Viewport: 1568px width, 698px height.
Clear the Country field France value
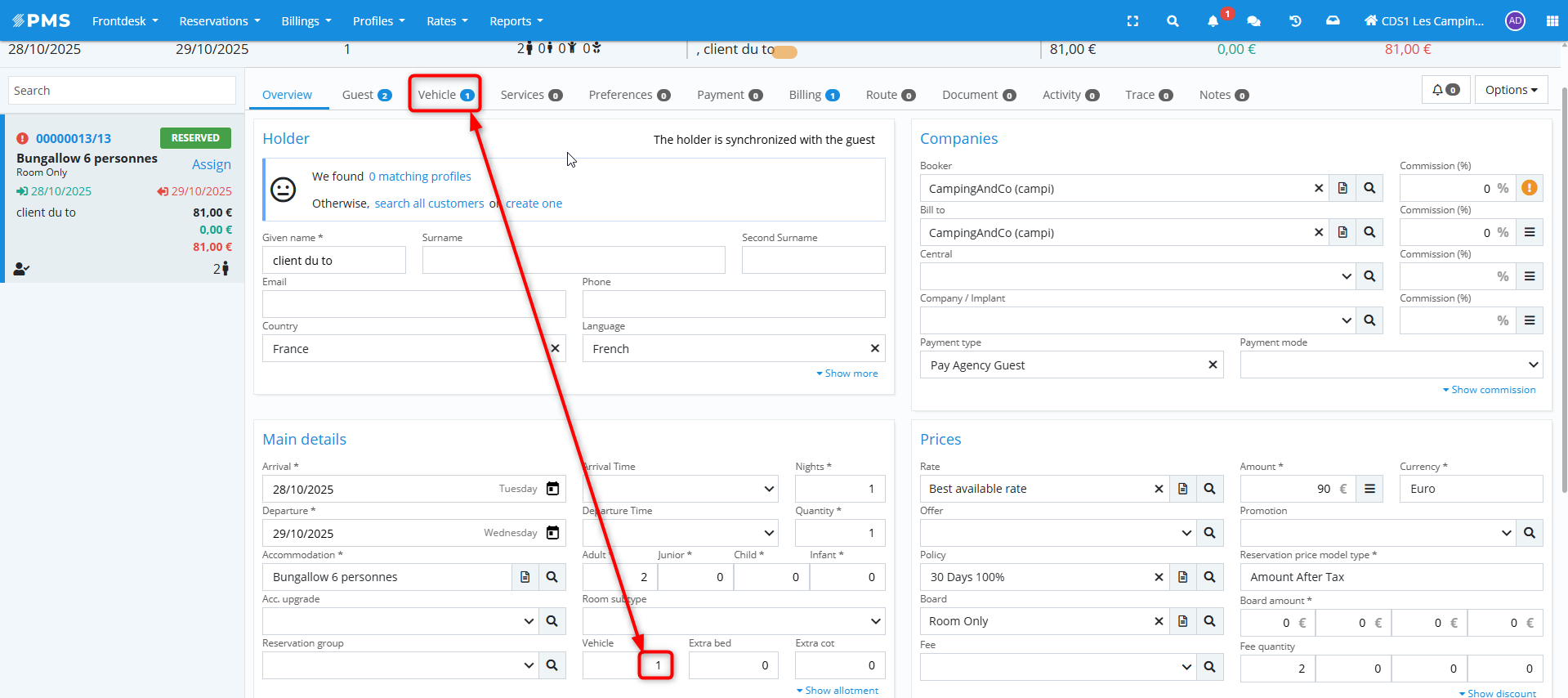(555, 348)
